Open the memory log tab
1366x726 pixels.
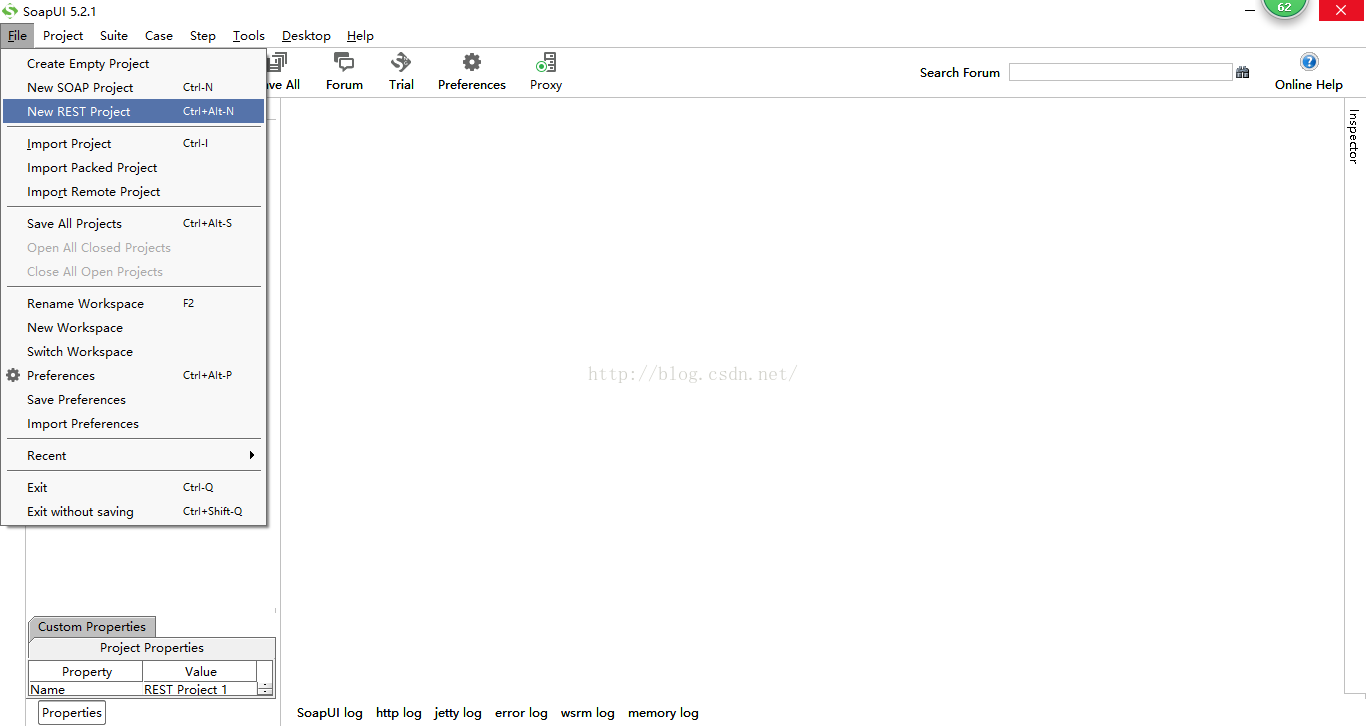(663, 713)
